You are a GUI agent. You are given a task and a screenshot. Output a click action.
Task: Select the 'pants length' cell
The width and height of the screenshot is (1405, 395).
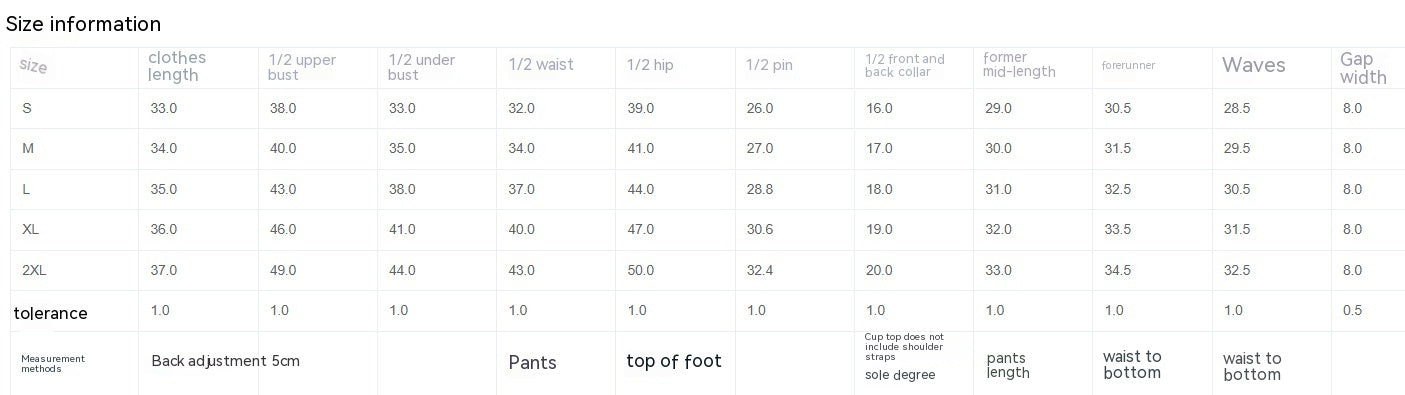(1008, 365)
